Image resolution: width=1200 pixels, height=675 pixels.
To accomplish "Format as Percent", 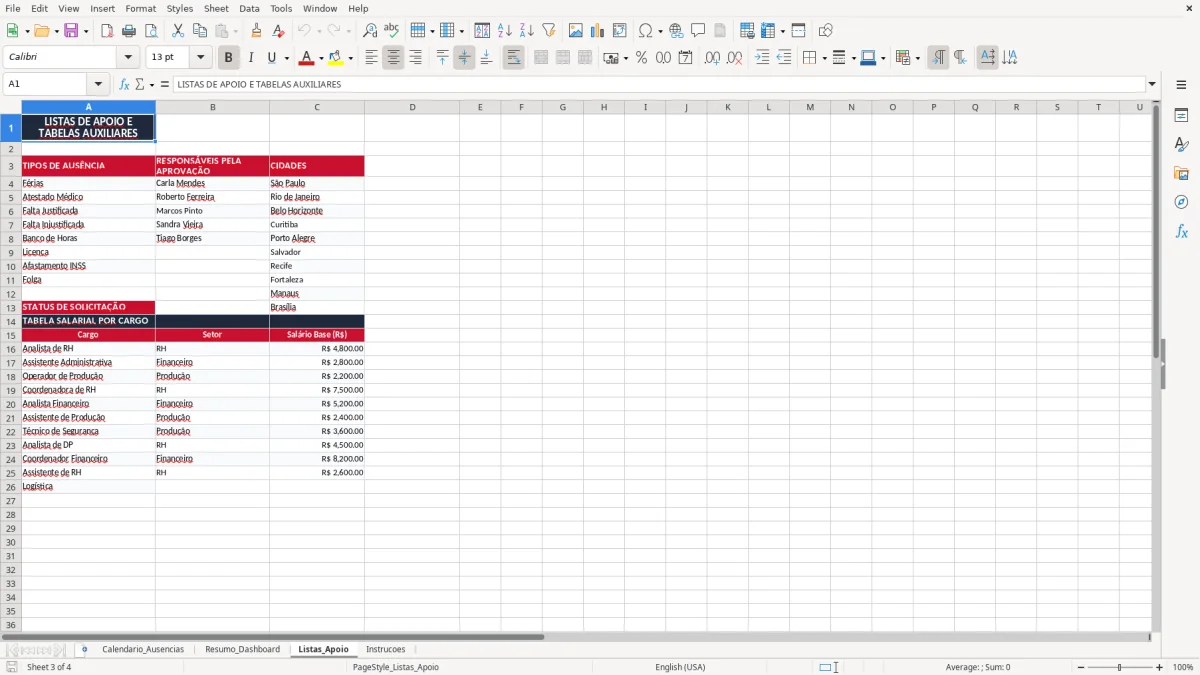I will (641, 58).
